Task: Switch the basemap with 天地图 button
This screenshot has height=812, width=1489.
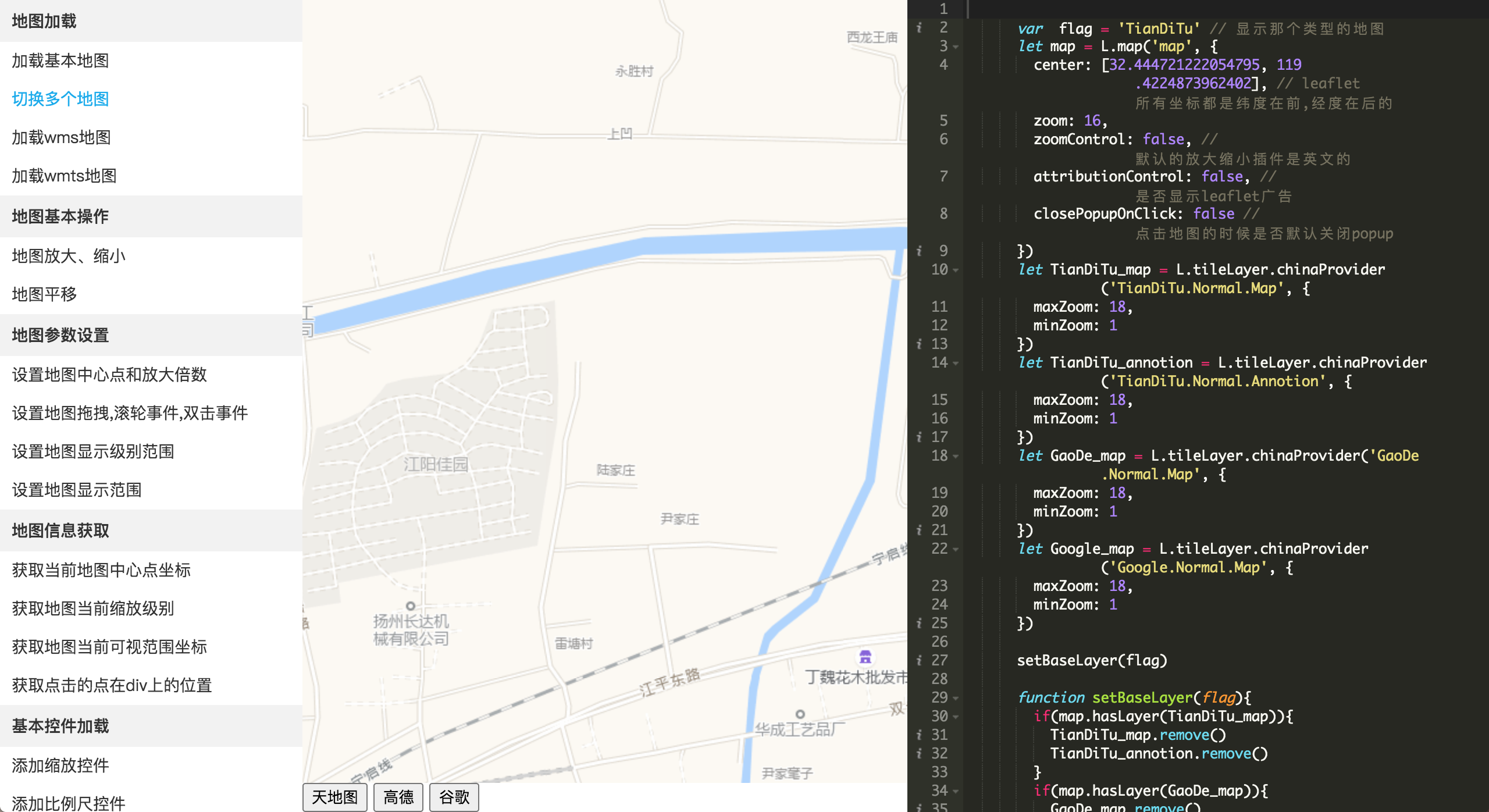Action: (335, 797)
